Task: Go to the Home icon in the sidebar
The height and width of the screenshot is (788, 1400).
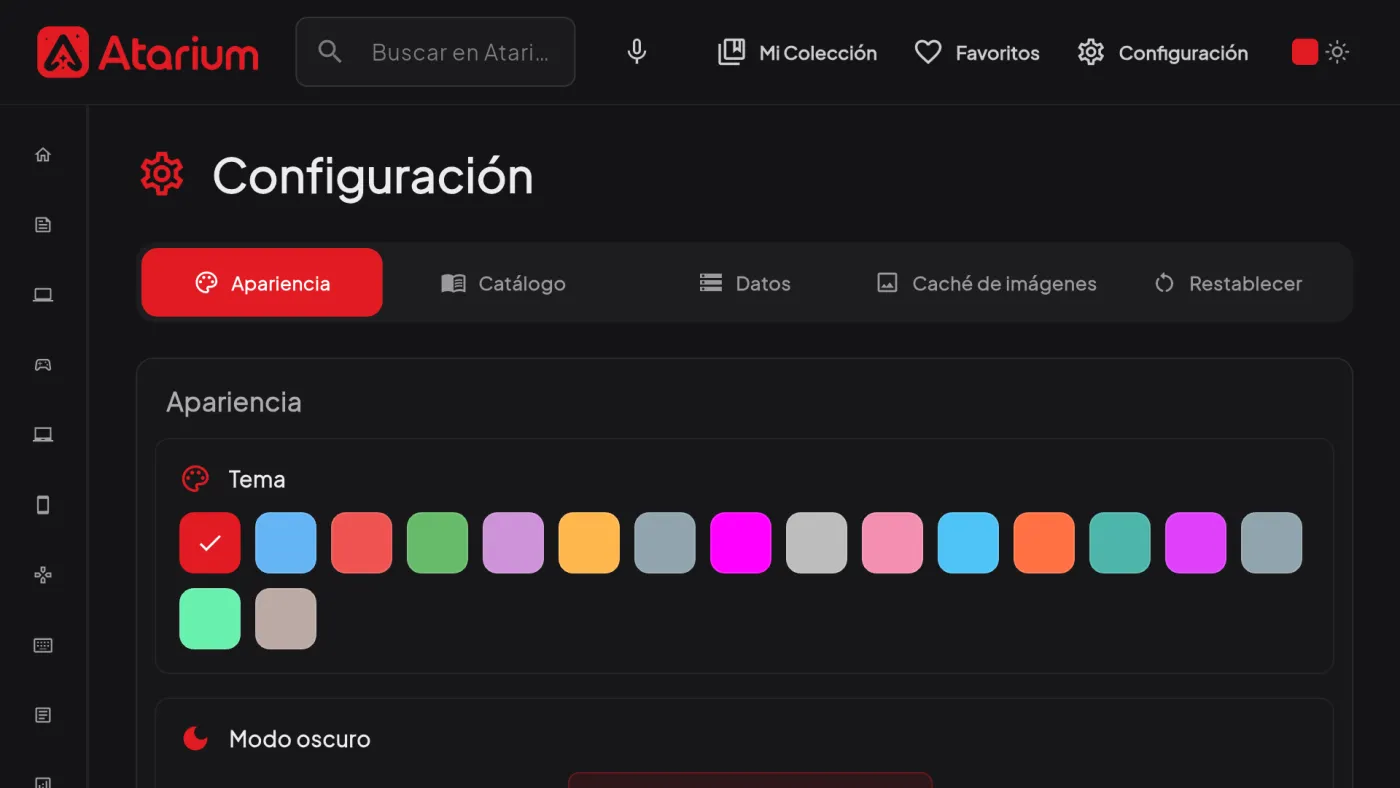Action: click(x=43, y=155)
